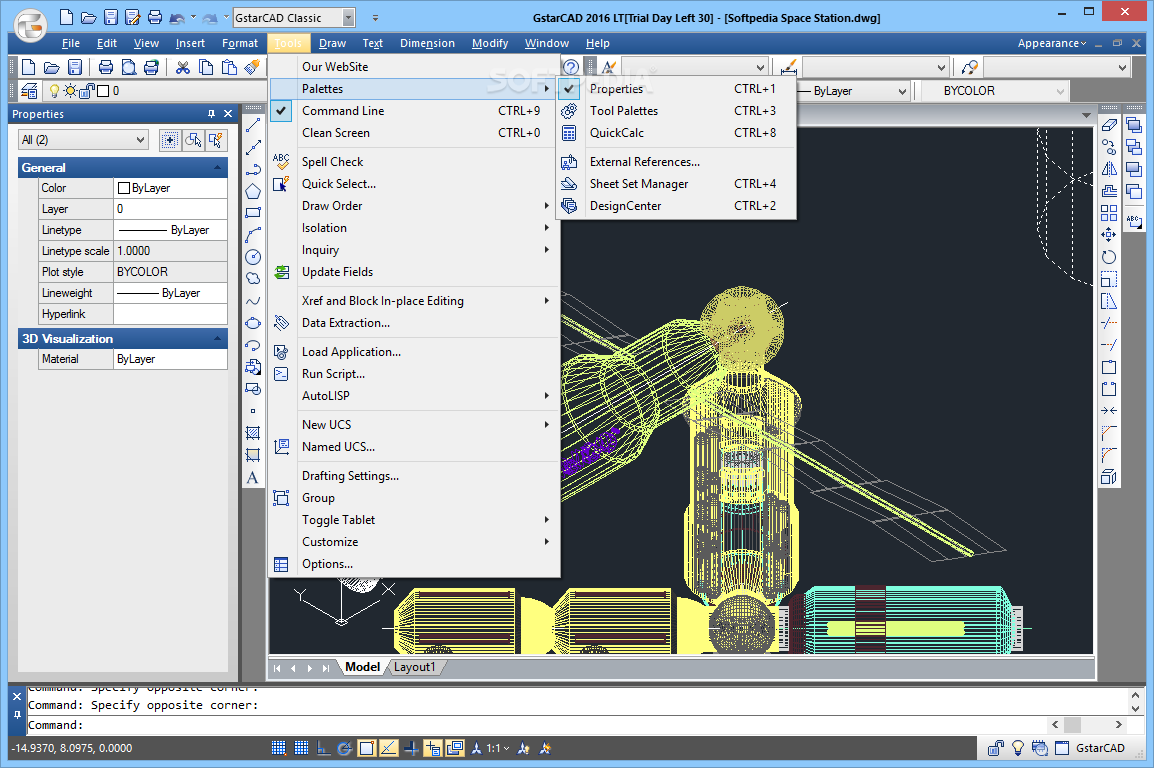Toggle lineweight display in status bar
The height and width of the screenshot is (768, 1154).
click(411, 748)
